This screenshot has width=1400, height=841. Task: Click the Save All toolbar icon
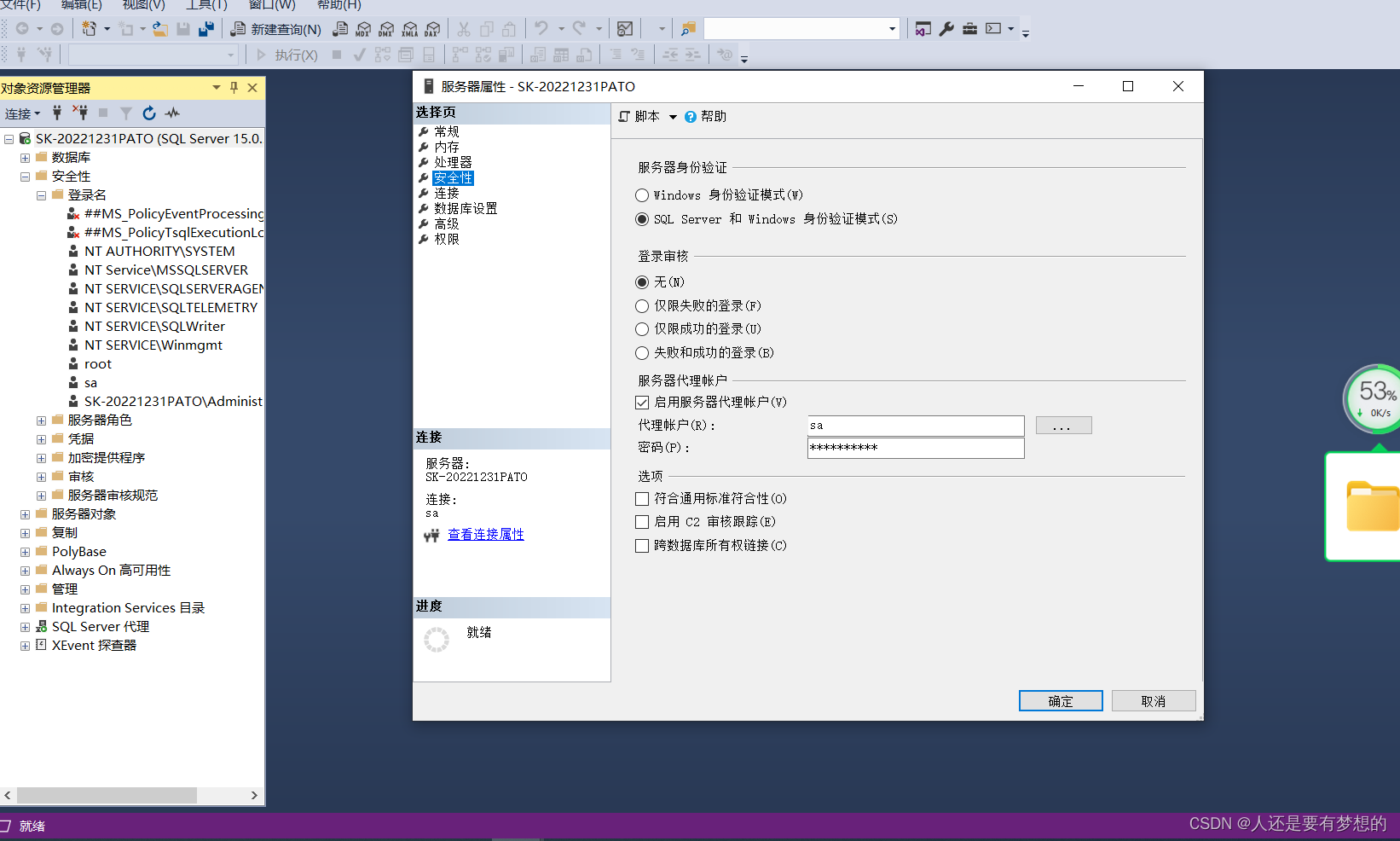[205, 29]
